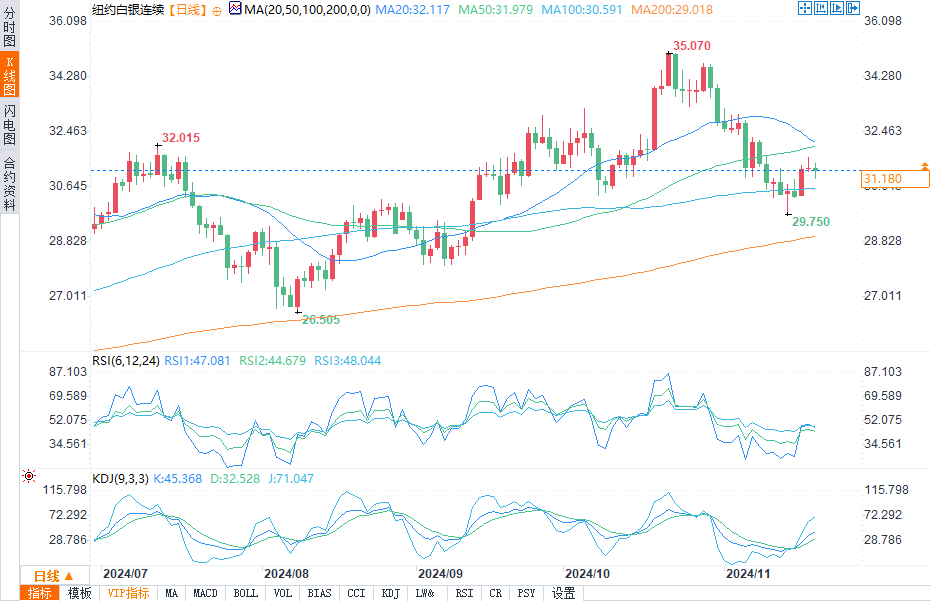Click the 29.750 low price label

click(x=811, y=222)
